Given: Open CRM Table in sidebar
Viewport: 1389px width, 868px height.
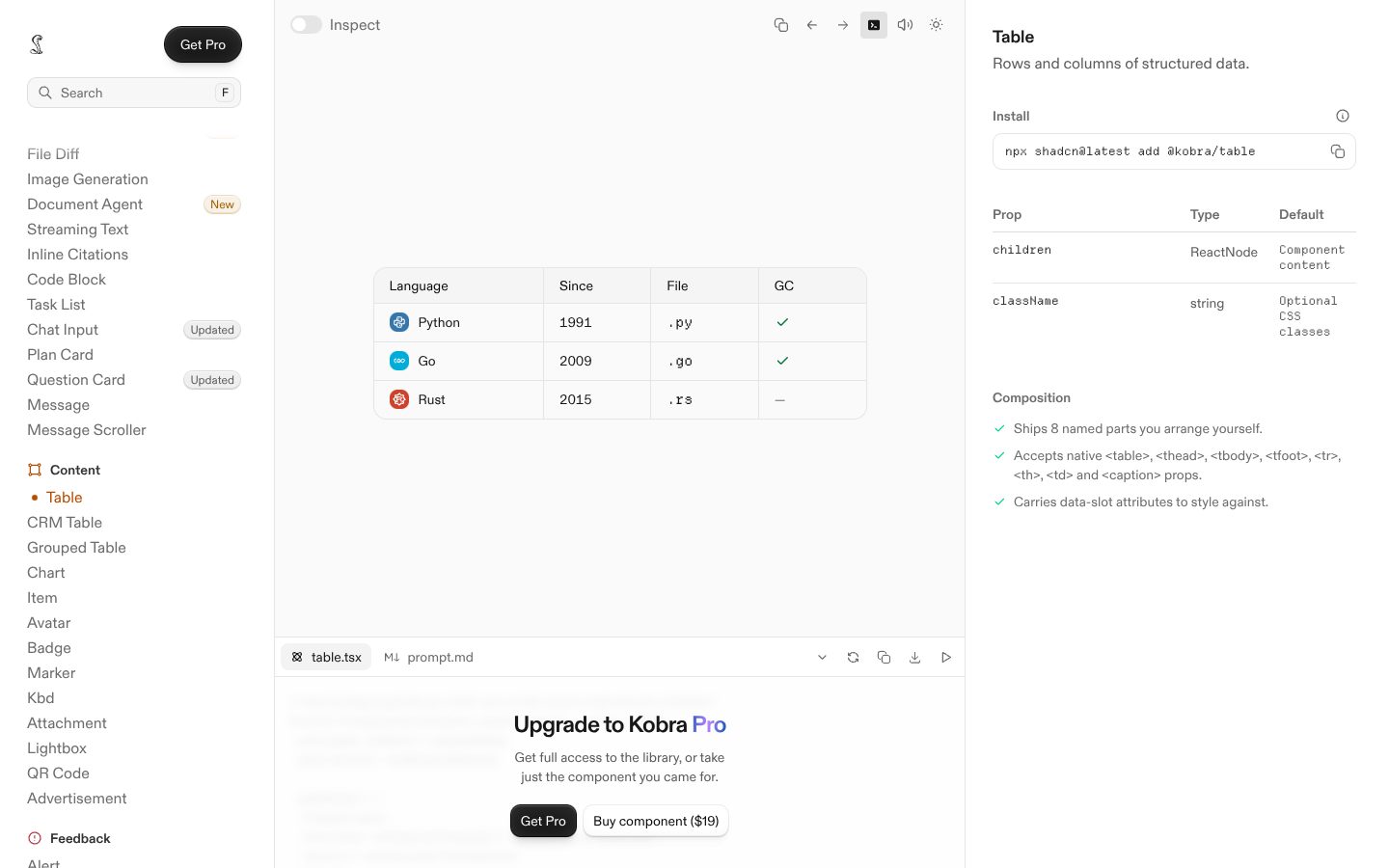Looking at the screenshot, I should click(65, 523).
